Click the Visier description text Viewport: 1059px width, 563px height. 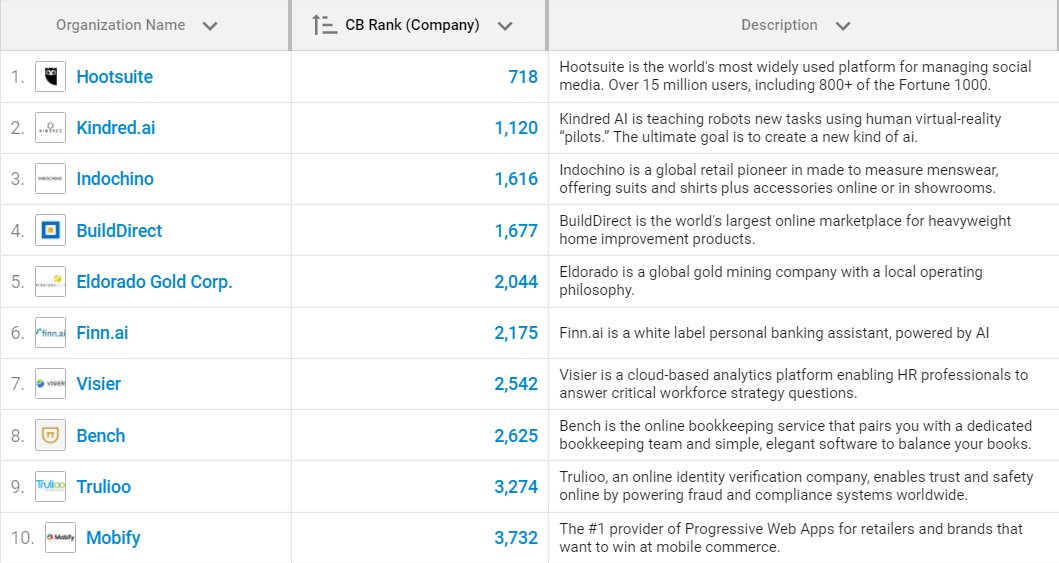click(x=794, y=383)
